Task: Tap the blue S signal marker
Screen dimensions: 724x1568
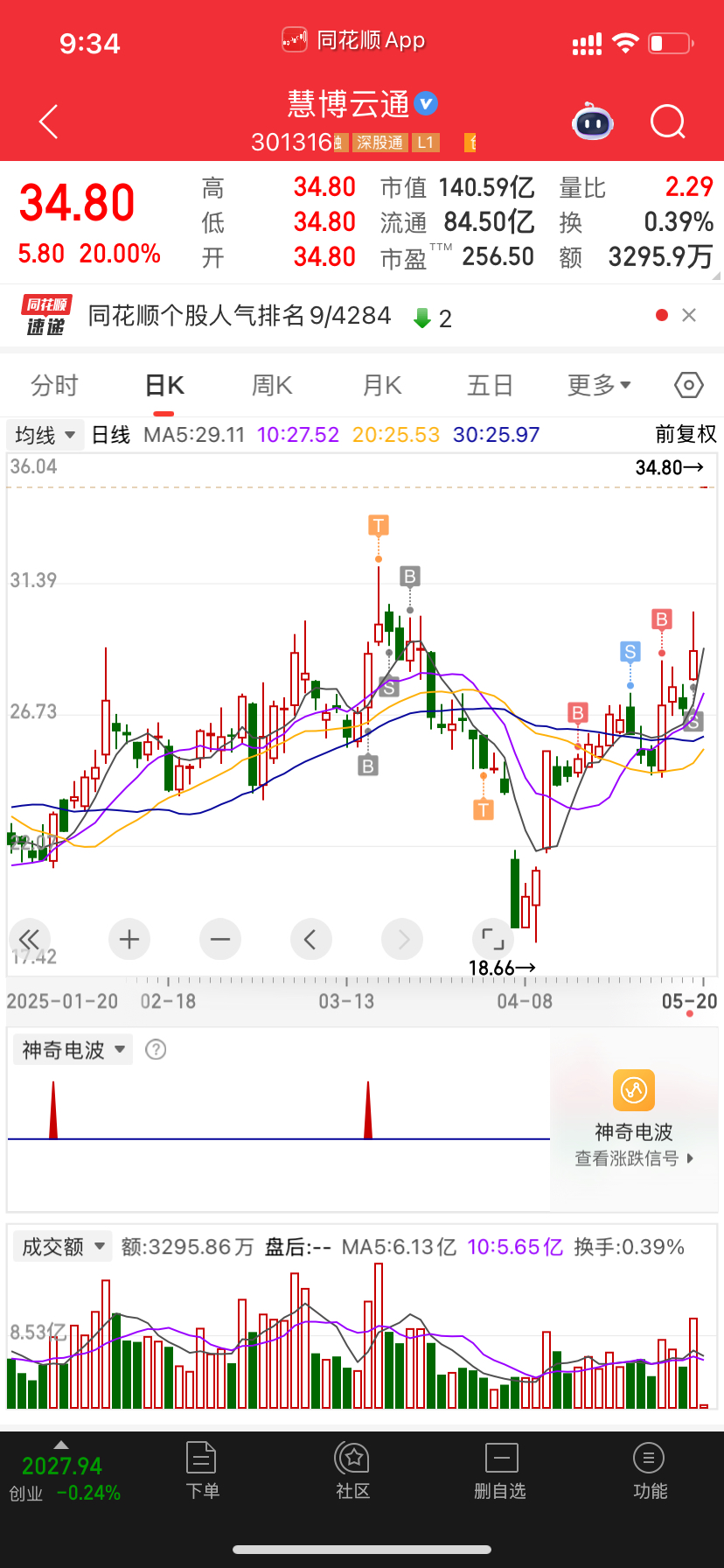Action: (x=630, y=651)
